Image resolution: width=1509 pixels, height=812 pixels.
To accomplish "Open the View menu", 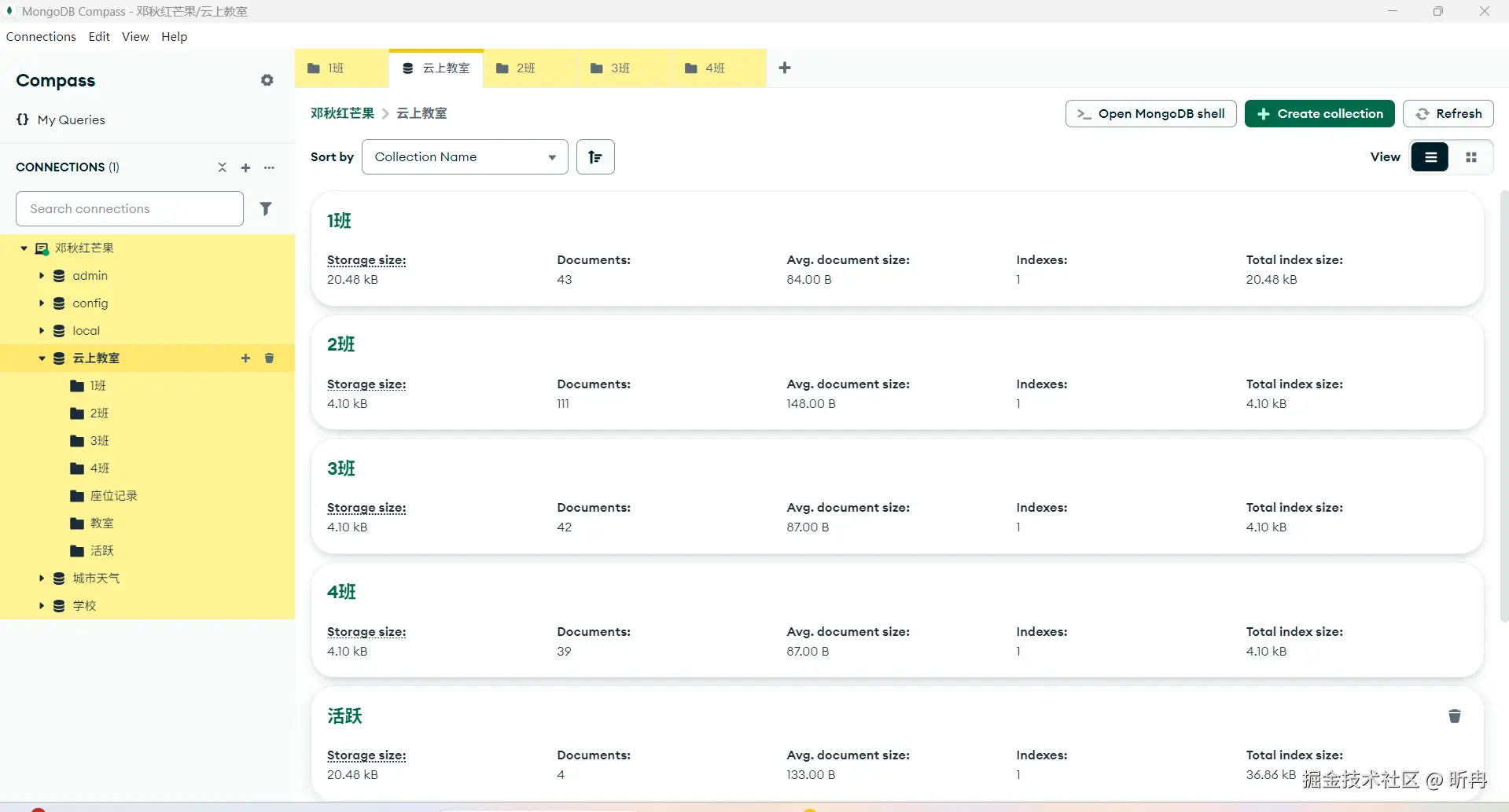I will tap(135, 37).
